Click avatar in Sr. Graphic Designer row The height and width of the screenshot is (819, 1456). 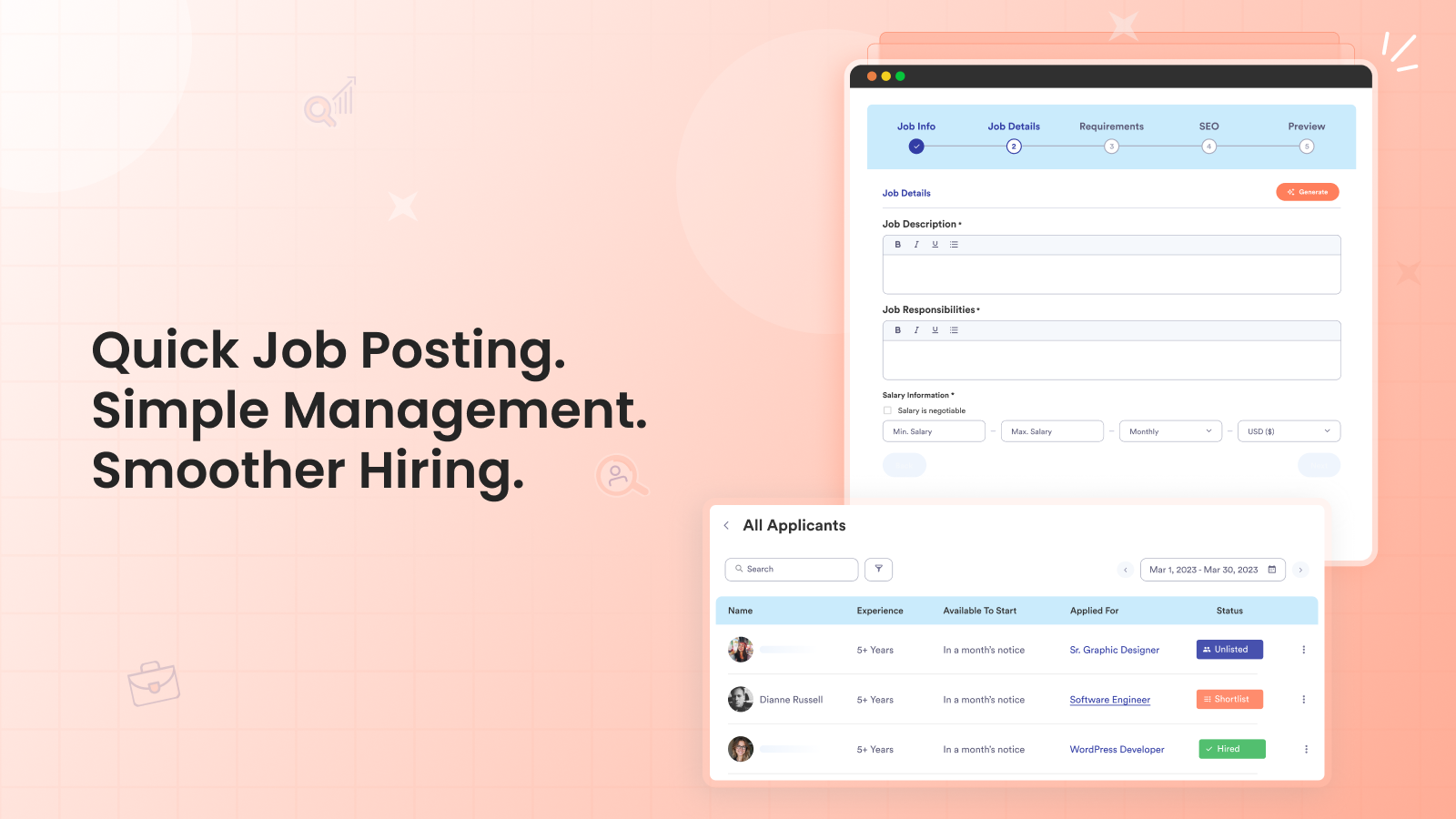coord(741,650)
